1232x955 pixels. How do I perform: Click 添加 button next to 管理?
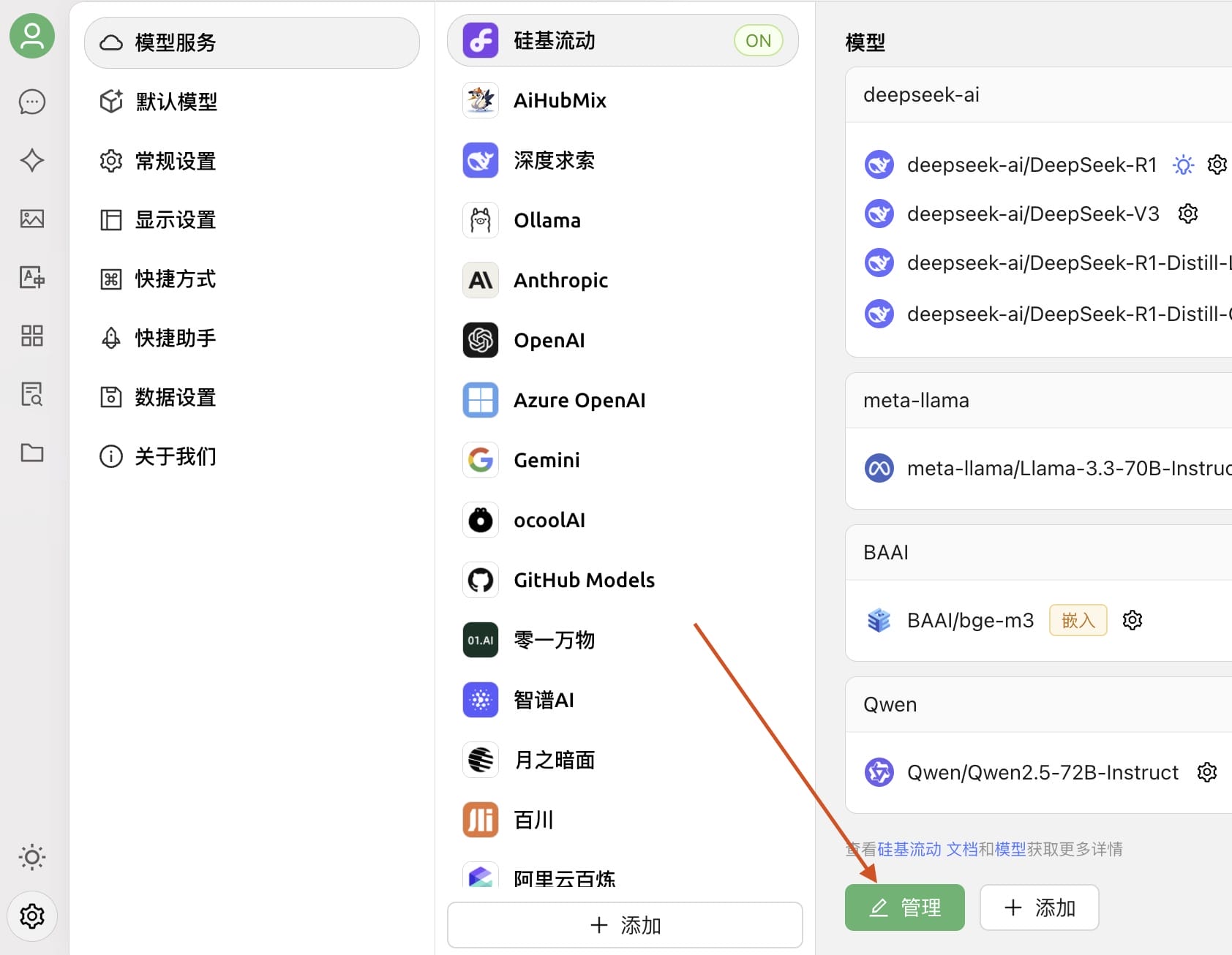pyautogui.click(x=1040, y=907)
